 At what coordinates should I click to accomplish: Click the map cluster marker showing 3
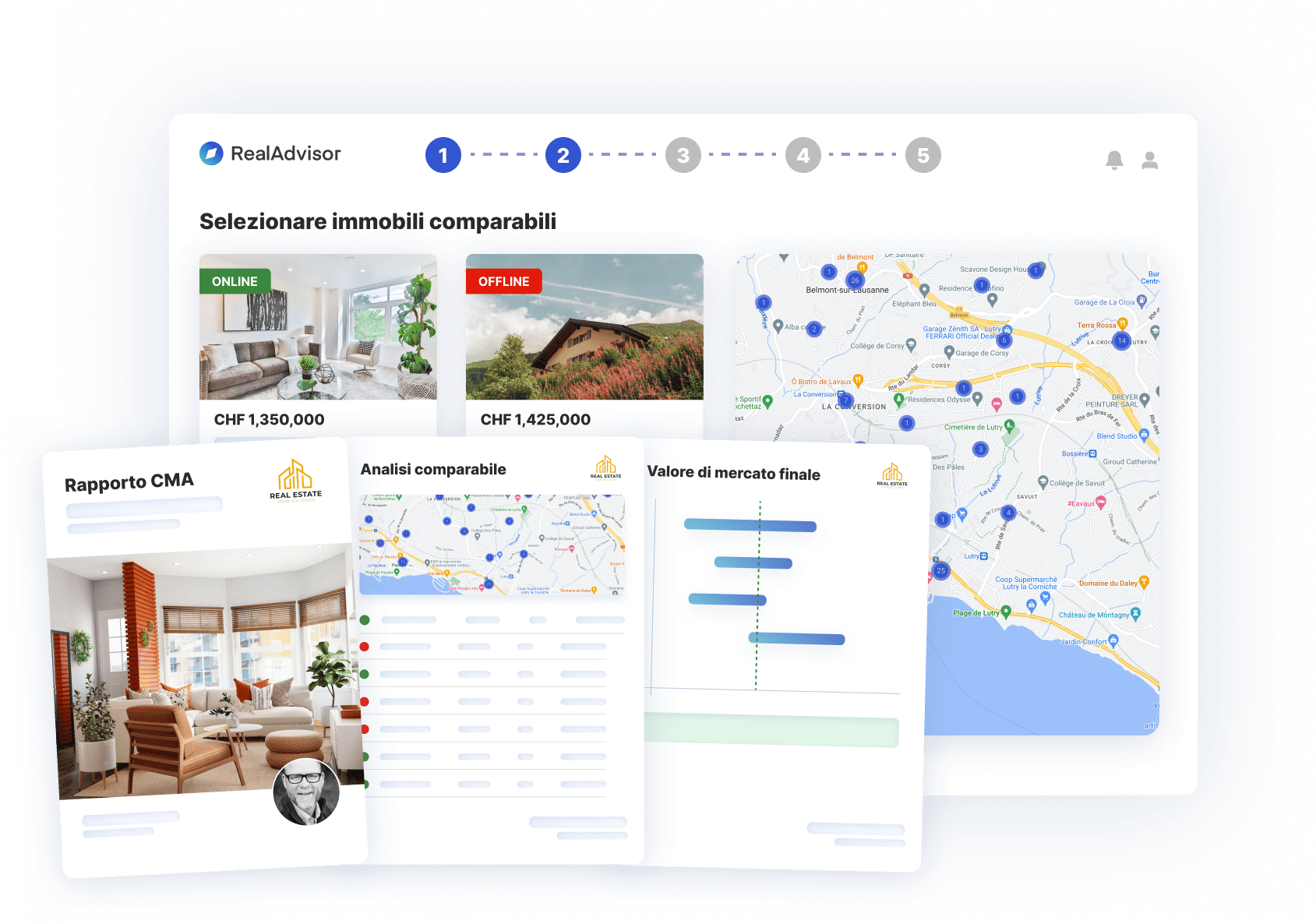click(980, 449)
